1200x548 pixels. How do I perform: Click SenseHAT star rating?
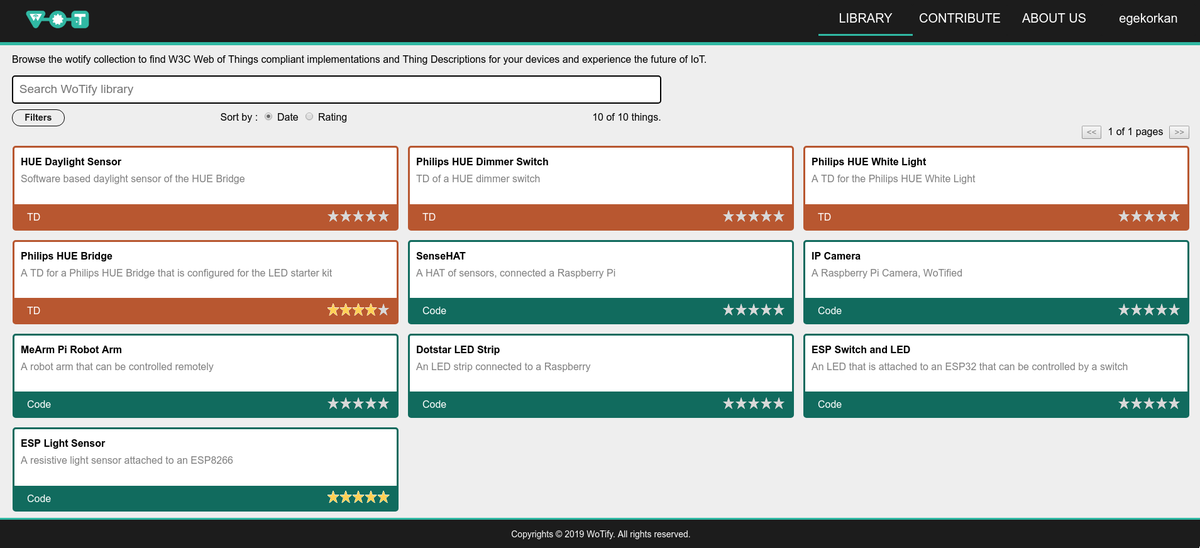754,310
